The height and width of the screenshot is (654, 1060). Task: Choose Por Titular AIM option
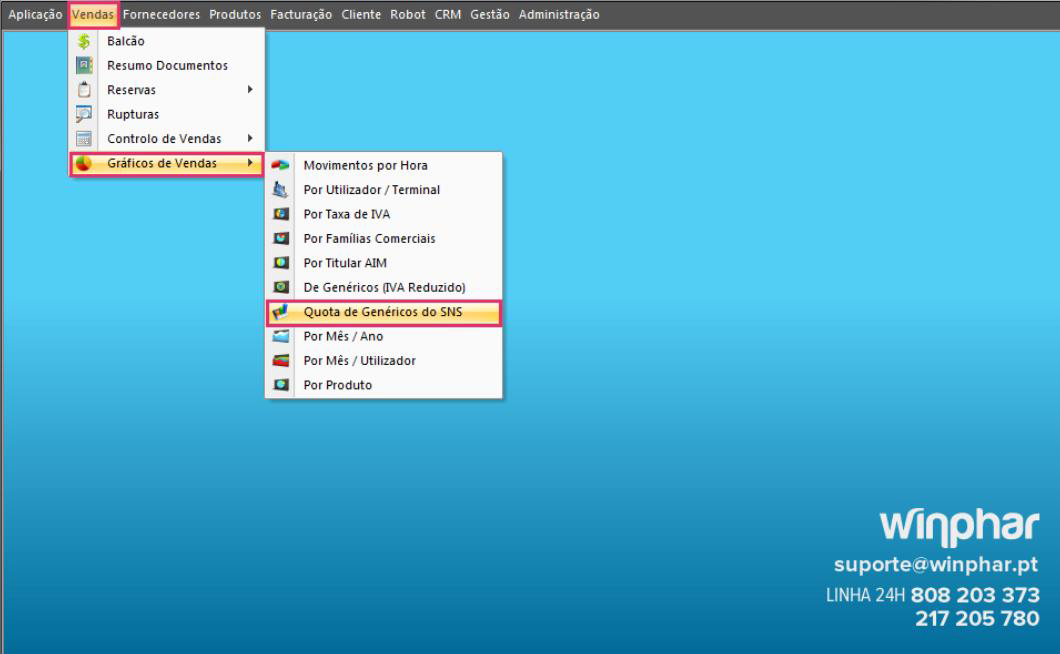(x=384, y=262)
